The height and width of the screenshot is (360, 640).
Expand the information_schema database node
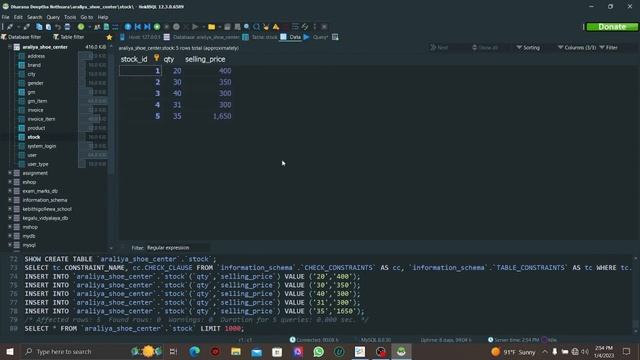click(10, 200)
